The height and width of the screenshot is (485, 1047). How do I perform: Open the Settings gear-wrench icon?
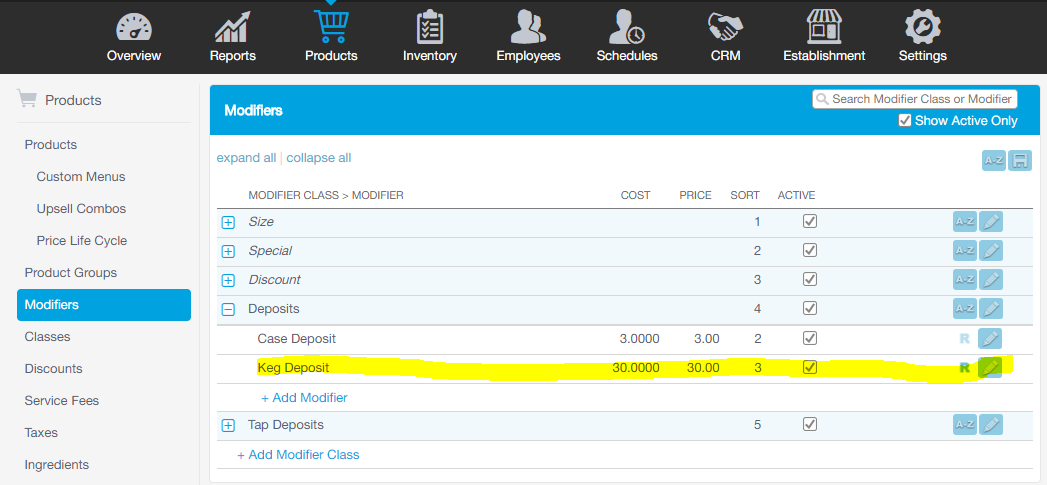(922, 28)
